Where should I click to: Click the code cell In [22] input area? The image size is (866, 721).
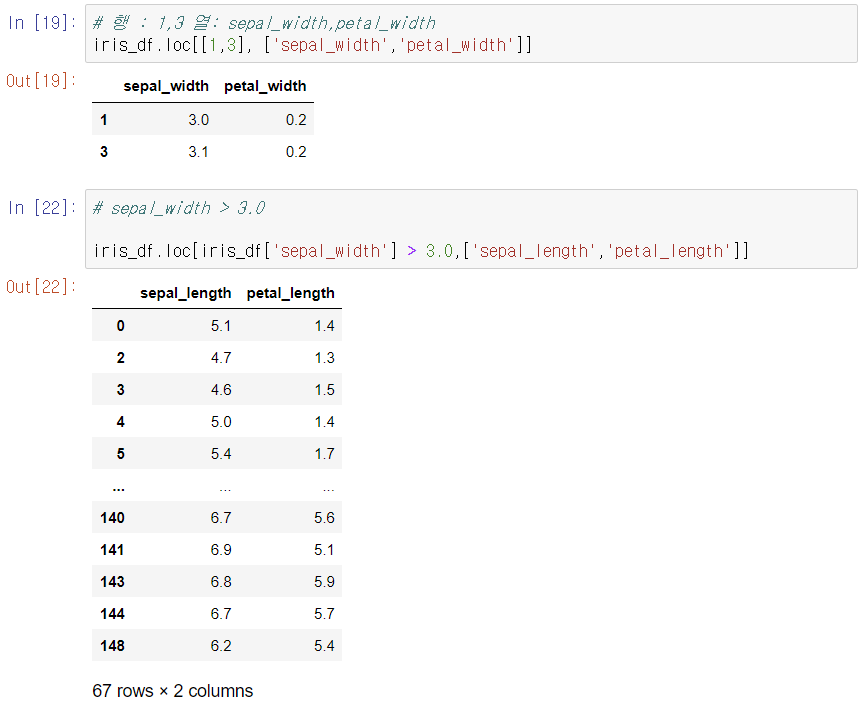[x=471, y=229]
